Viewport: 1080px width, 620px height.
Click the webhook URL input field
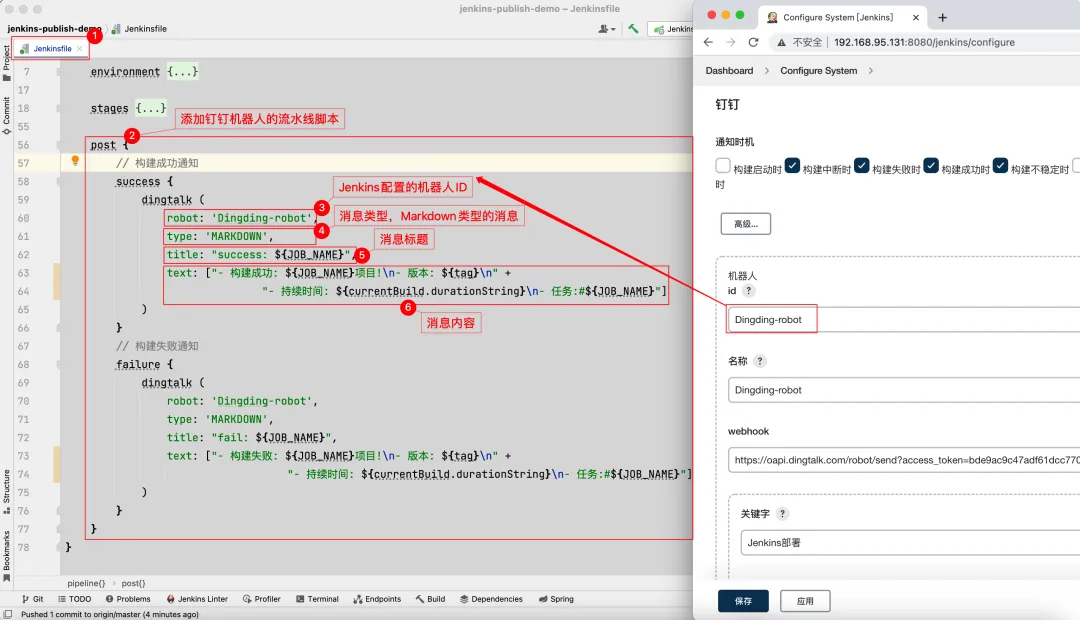(x=904, y=459)
